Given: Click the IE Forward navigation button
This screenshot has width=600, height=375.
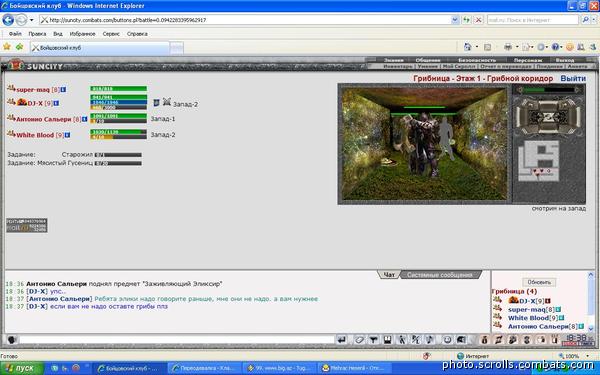Looking at the screenshot, I should click(x=21, y=20).
